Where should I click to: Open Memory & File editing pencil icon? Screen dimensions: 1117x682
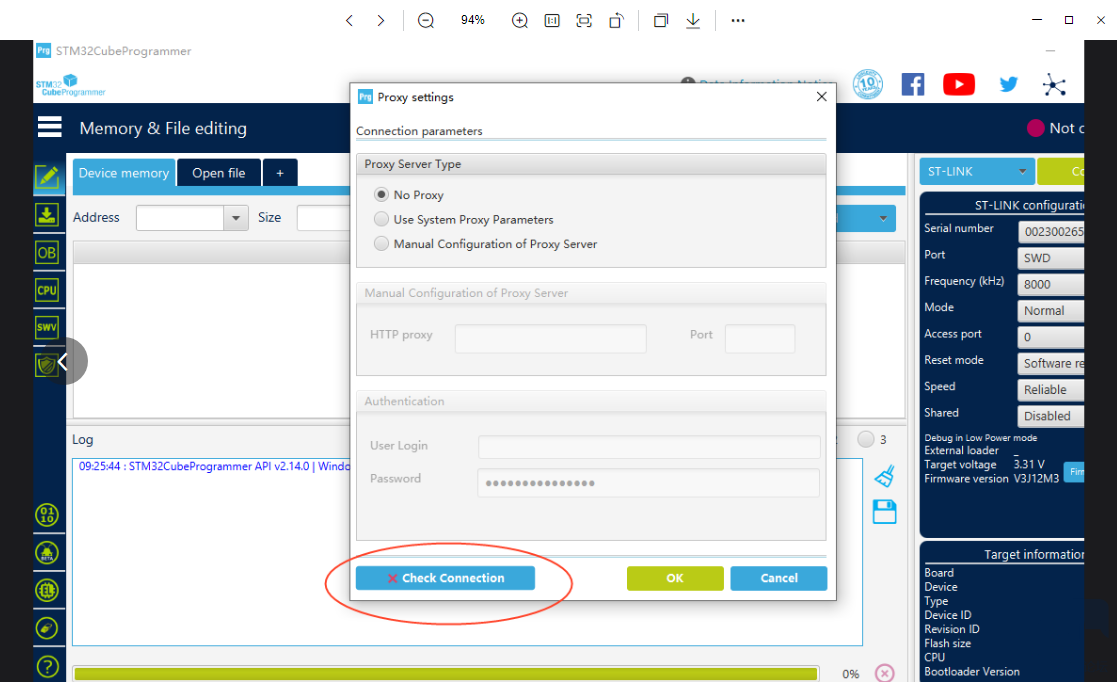(x=48, y=177)
